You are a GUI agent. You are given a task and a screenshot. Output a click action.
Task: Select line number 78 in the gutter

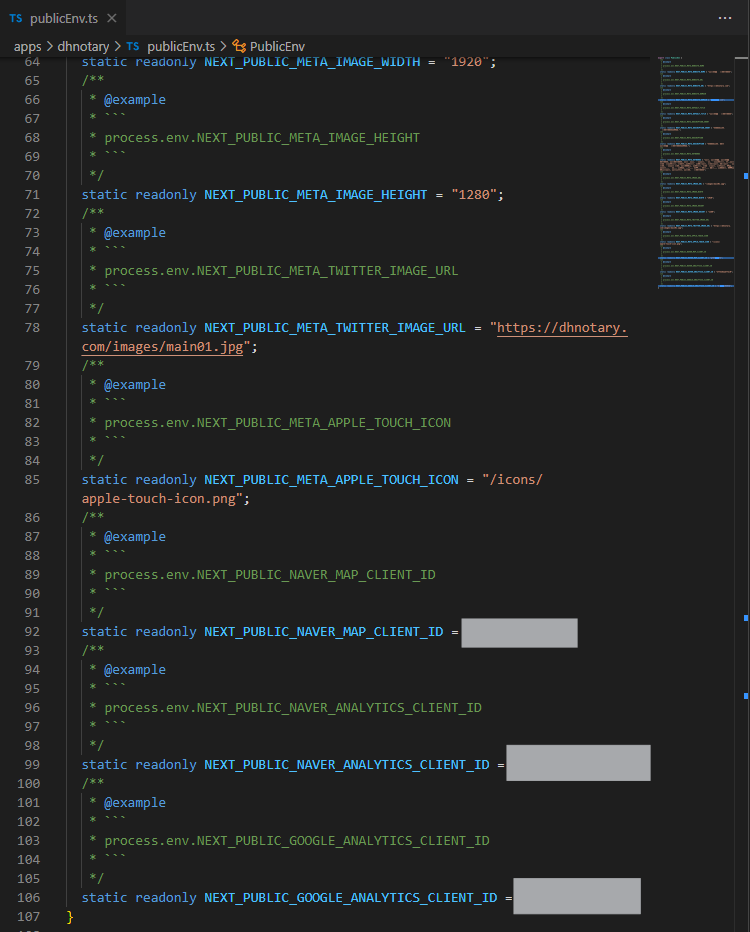point(32,328)
